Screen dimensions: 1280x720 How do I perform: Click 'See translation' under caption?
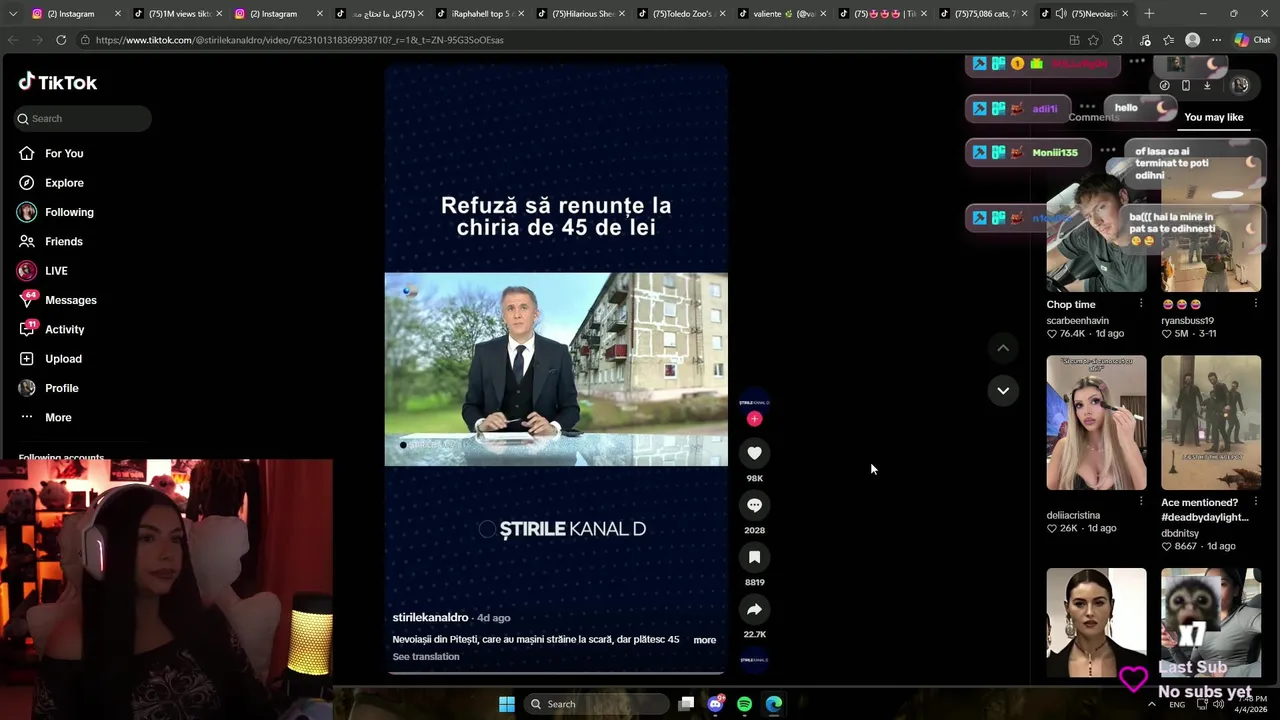pos(426,657)
